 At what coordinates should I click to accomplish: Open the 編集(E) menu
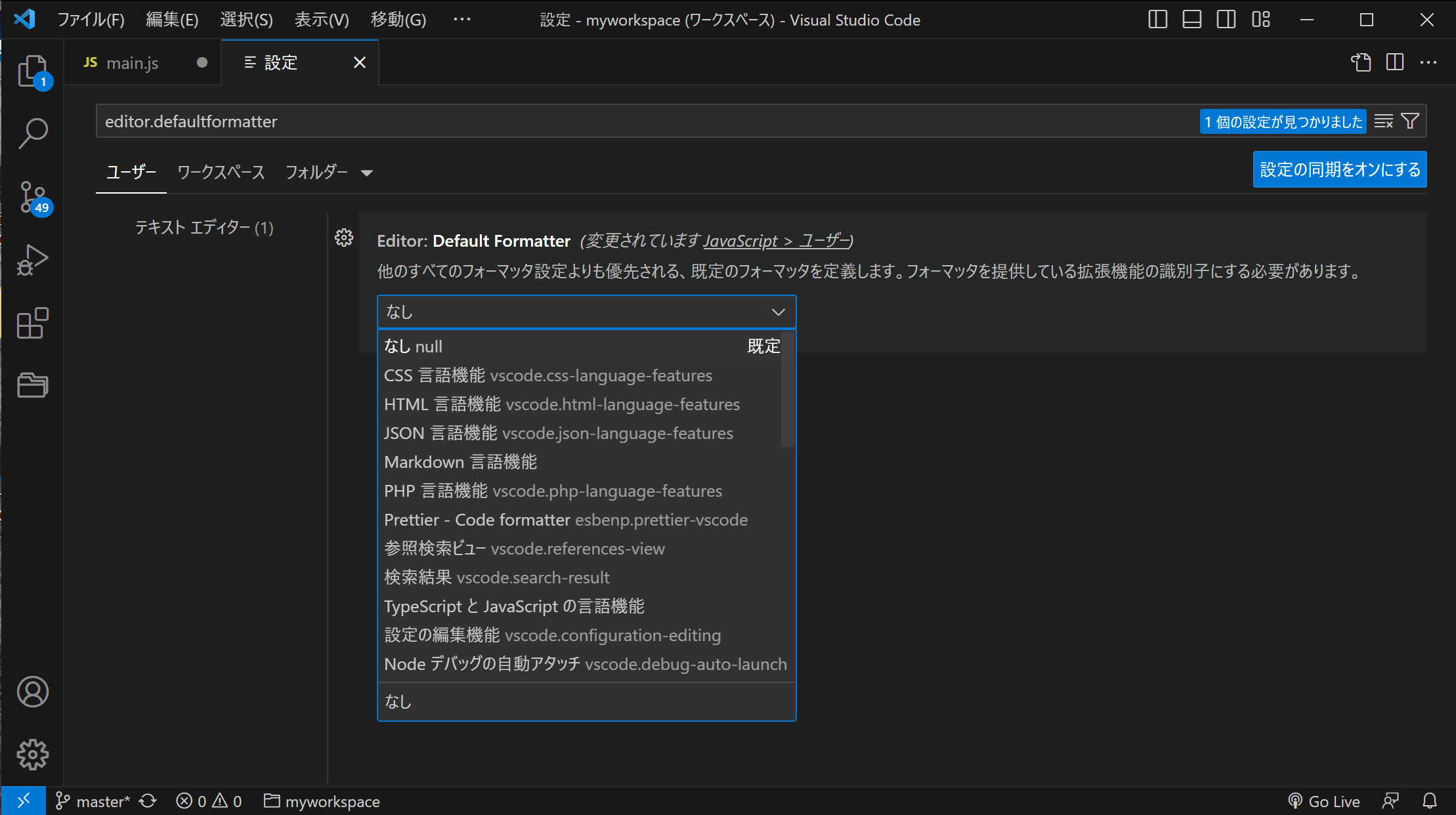click(172, 20)
